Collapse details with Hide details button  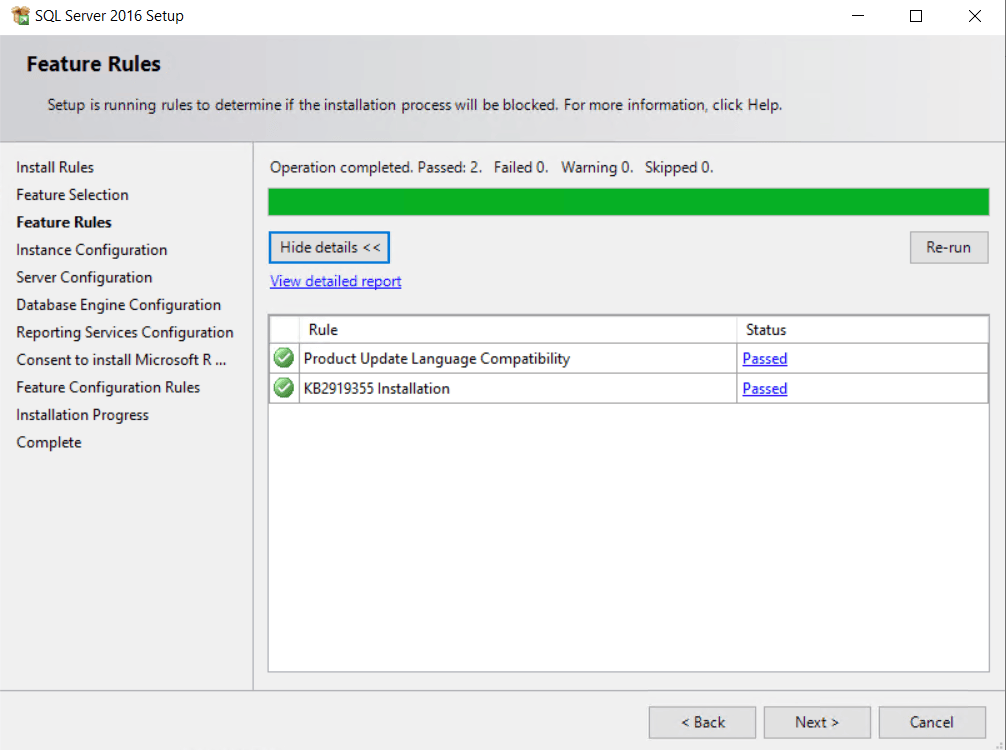(x=329, y=247)
